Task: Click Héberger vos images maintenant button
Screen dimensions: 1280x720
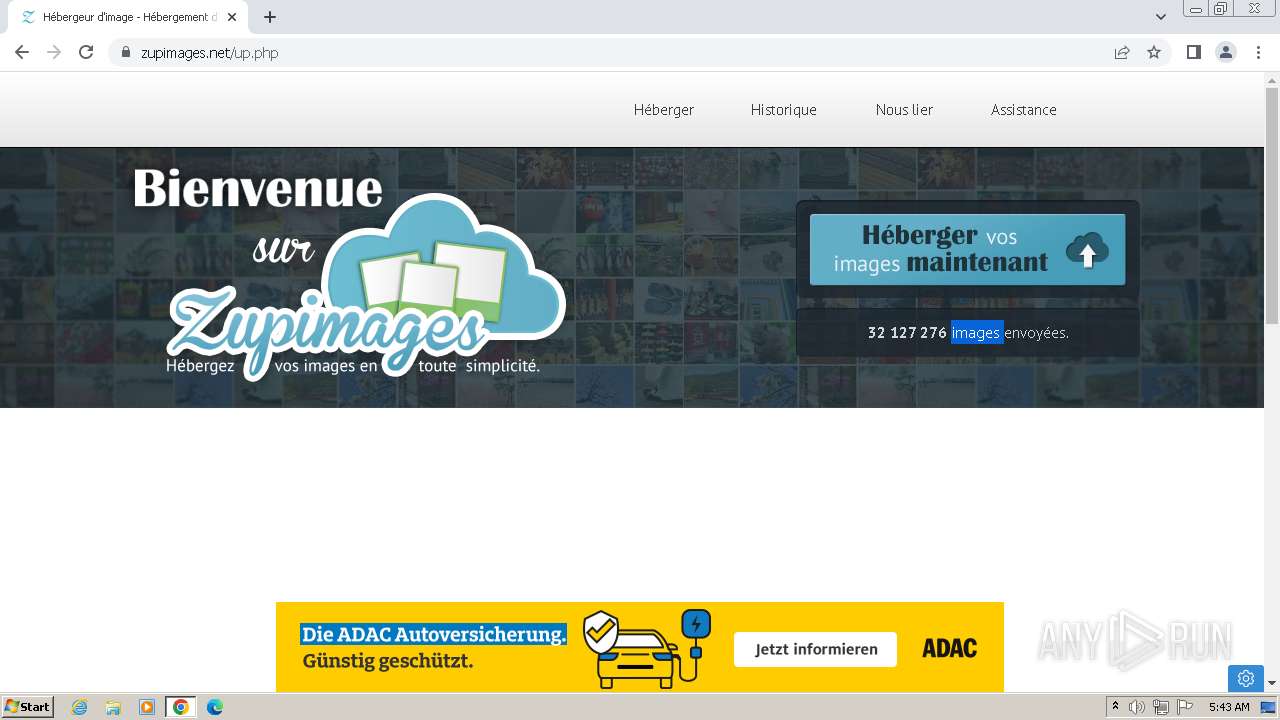Action: pos(967,250)
